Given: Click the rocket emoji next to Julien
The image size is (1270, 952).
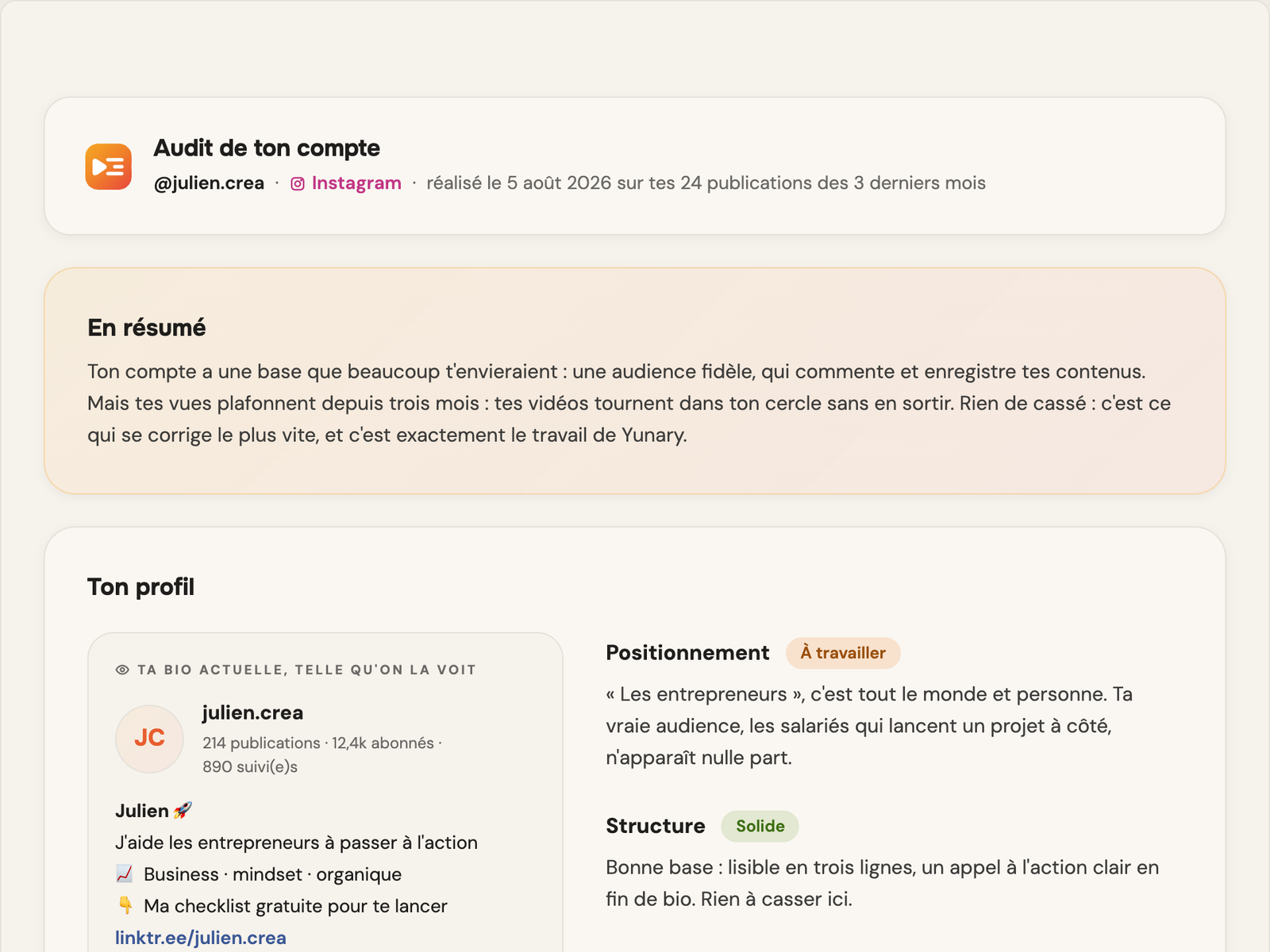Looking at the screenshot, I should [183, 810].
